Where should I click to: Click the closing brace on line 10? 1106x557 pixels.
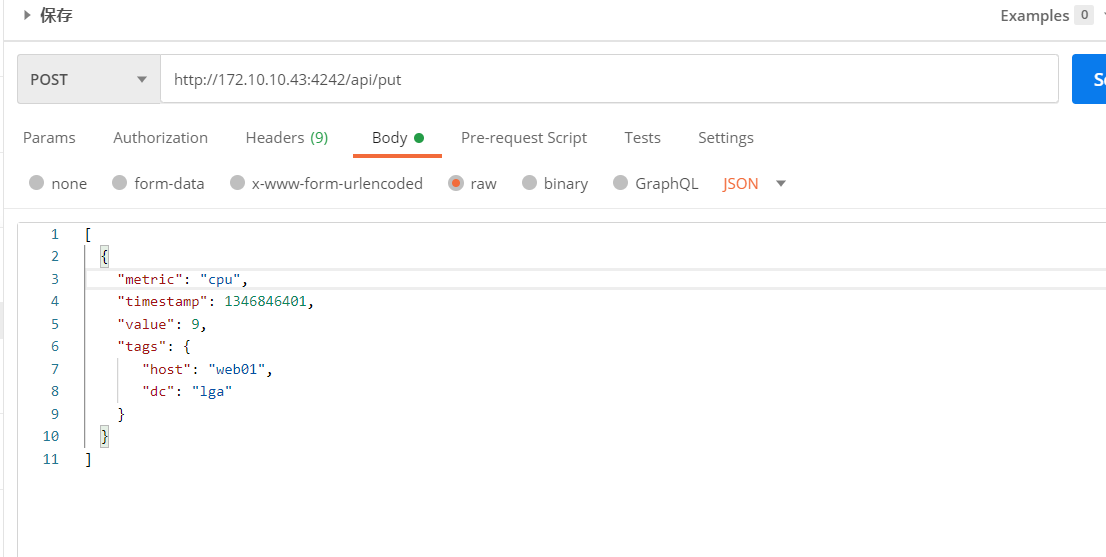pyautogui.click(x=105, y=436)
